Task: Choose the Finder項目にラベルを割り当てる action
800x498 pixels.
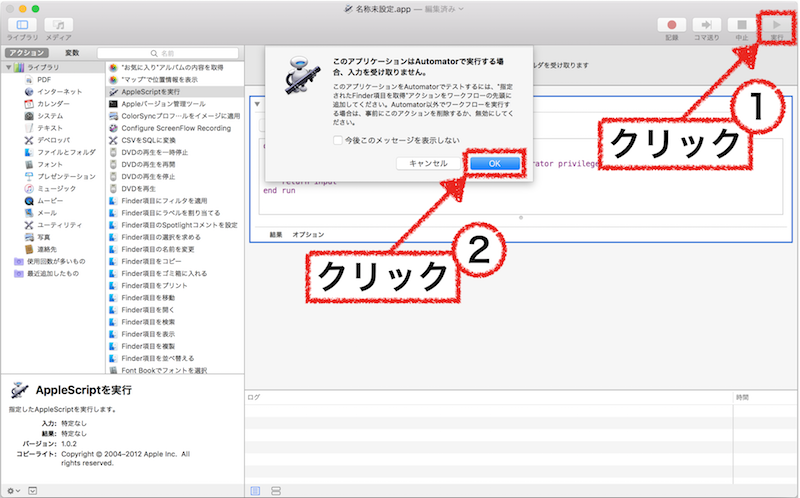Action: (x=174, y=213)
